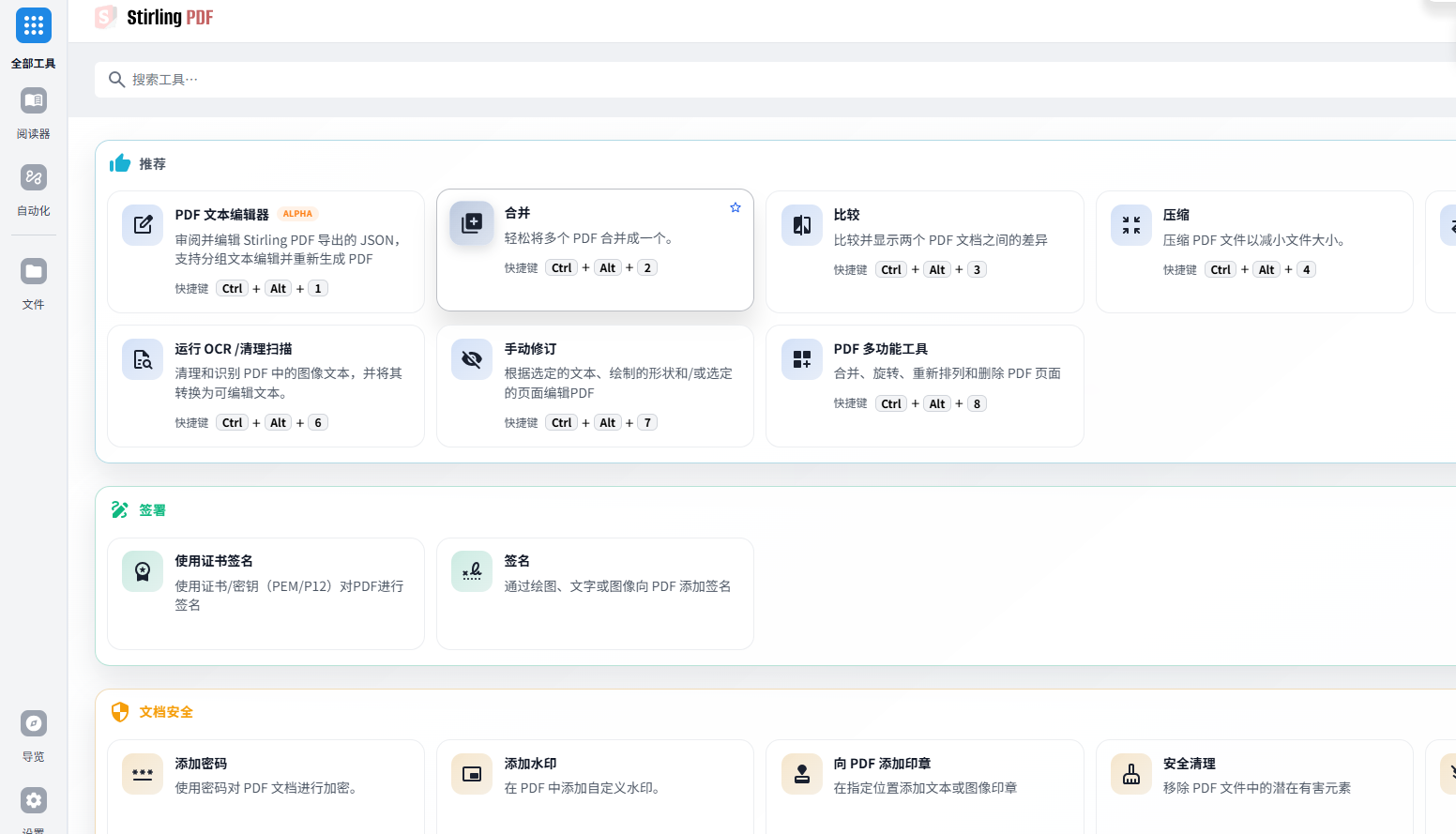The height and width of the screenshot is (834, 1456).
Task: Click the 压缩 compress icon
Action: tap(1131, 225)
